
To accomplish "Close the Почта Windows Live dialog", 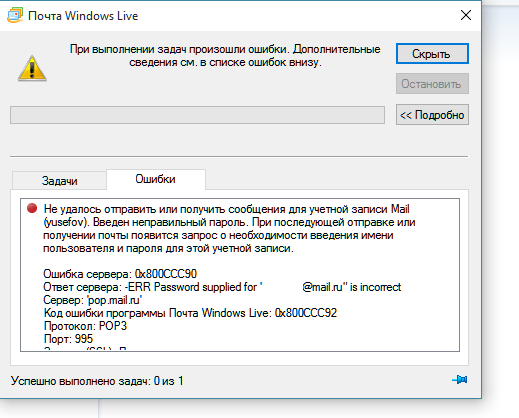I will tap(466, 15).
